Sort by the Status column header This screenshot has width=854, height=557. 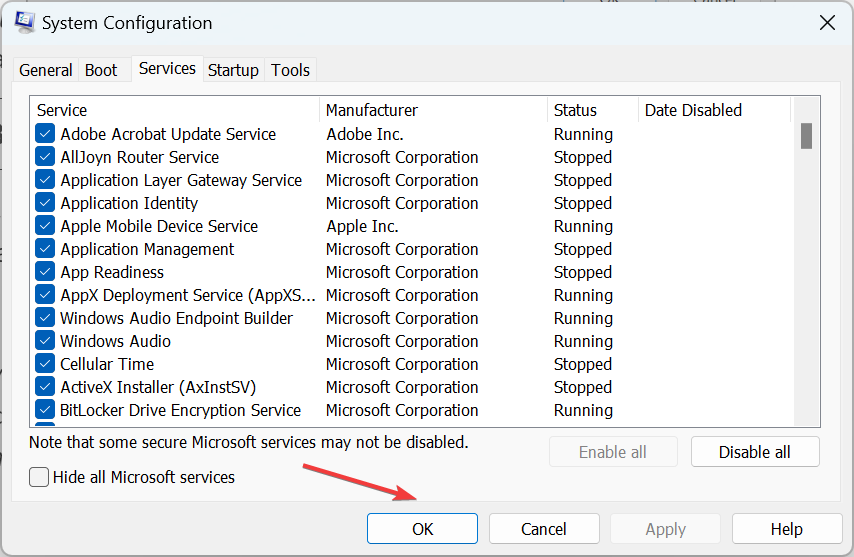click(593, 110)
